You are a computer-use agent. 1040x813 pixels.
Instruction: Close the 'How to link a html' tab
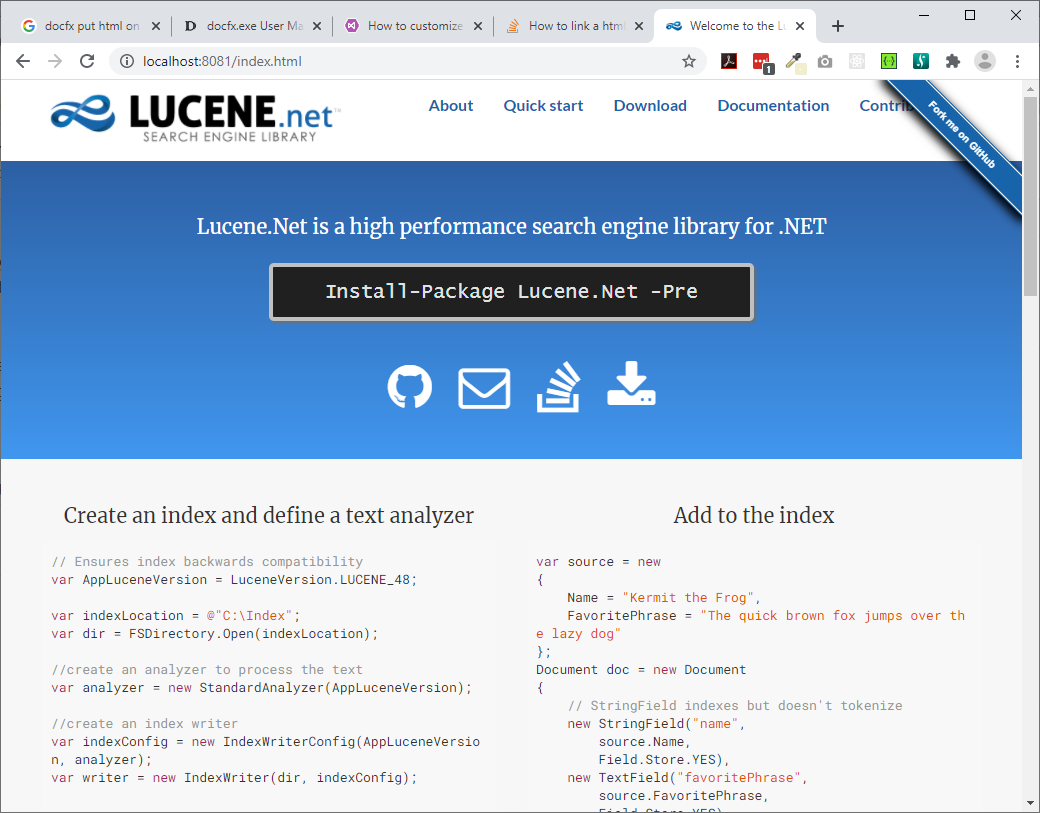[x=639, y=26]
